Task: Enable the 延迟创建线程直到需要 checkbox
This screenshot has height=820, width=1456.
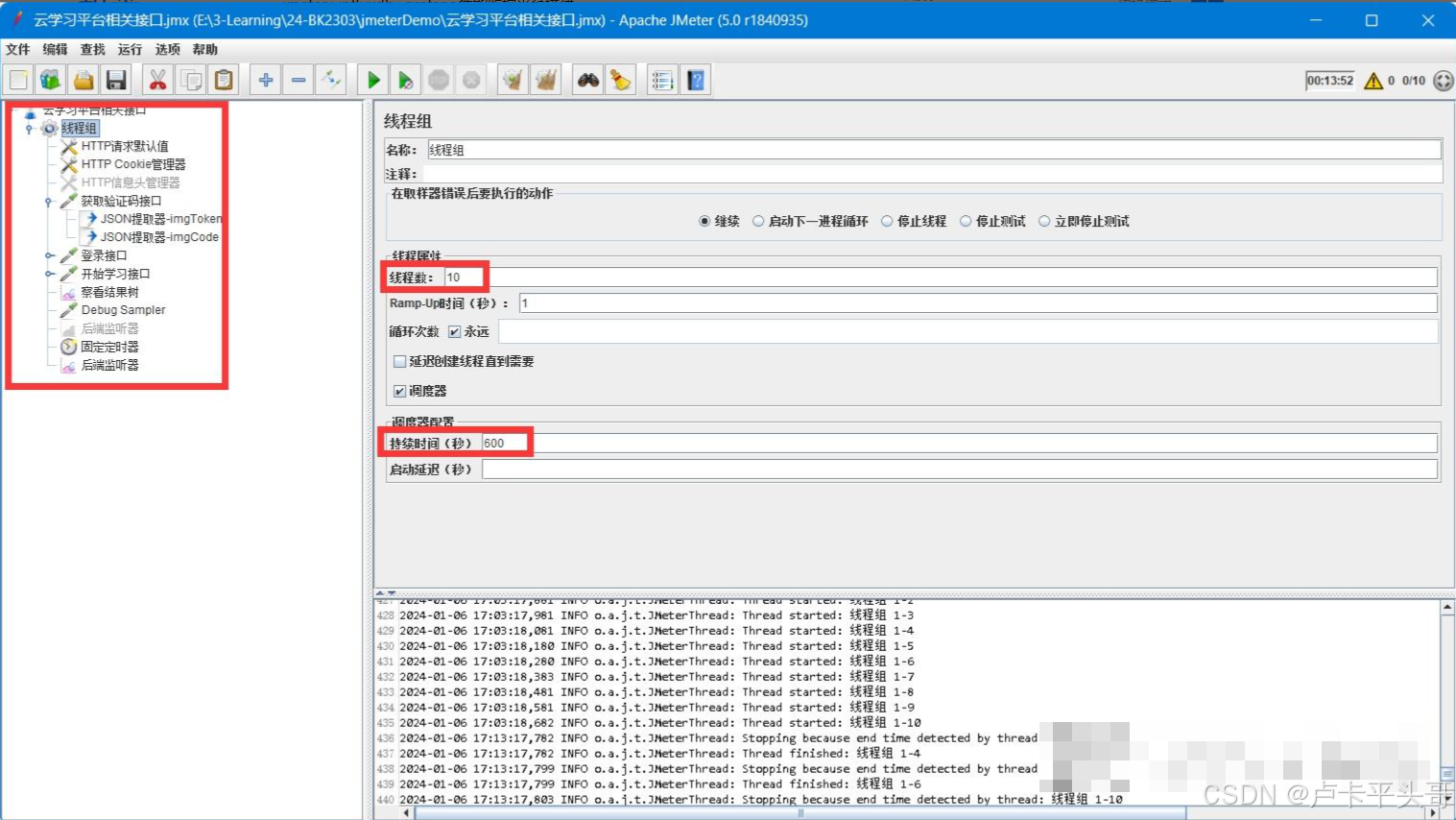Action: point(400,361)
